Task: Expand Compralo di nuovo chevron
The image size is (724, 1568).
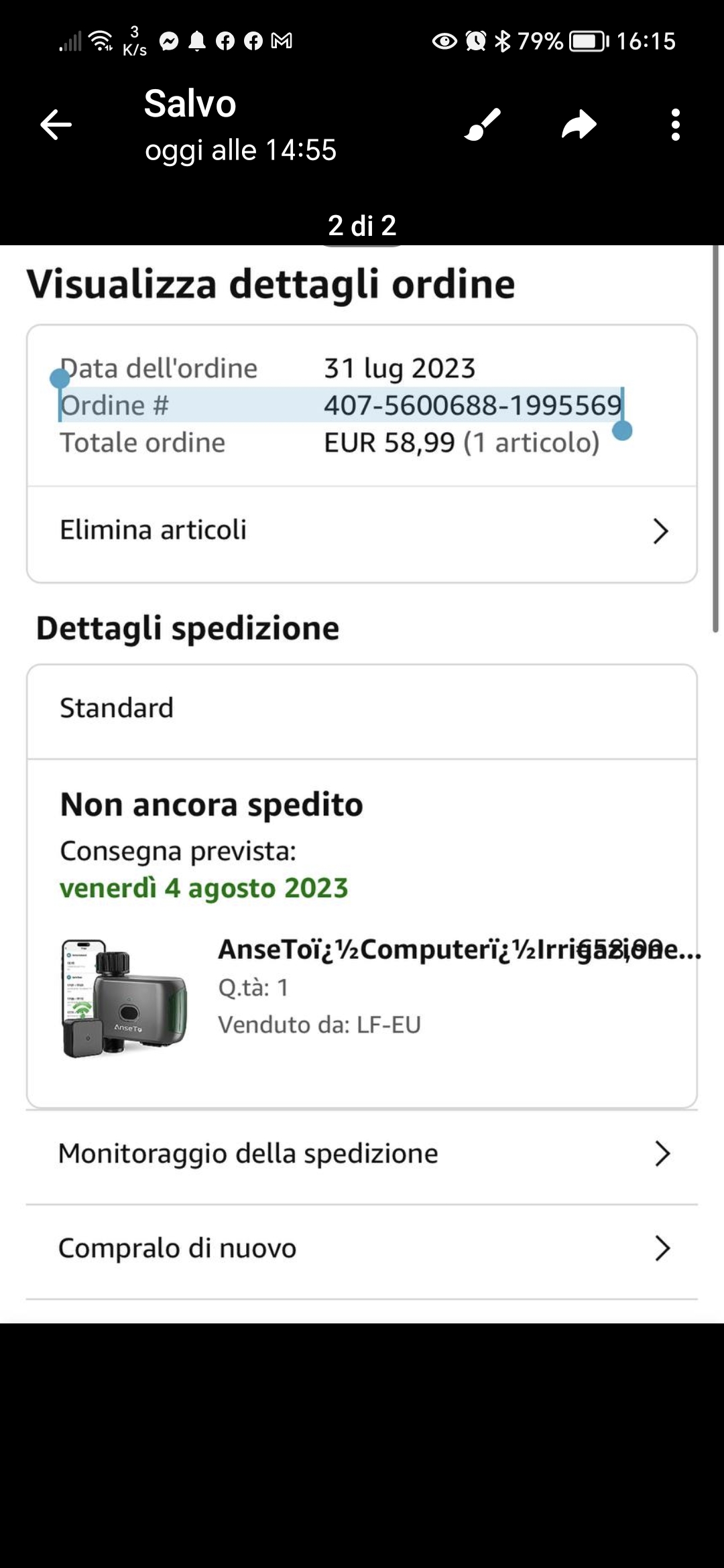Action: [662, 1248]
